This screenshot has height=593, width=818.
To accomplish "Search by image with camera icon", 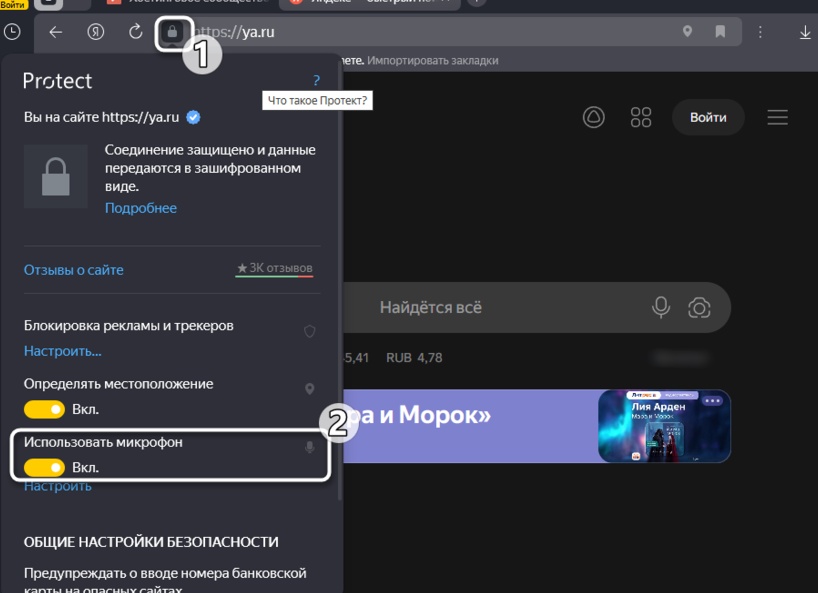I will click(x=699, y=308).
